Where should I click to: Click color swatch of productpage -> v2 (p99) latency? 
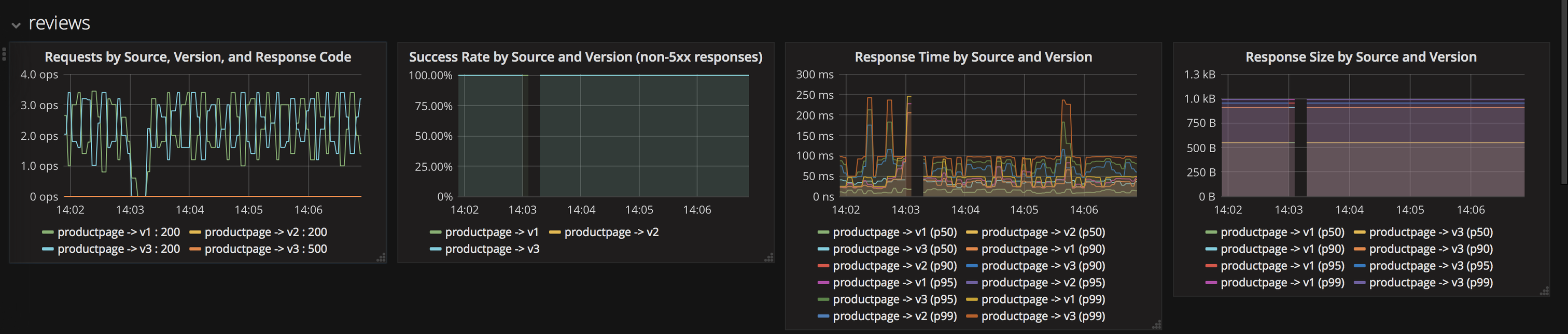[823, 316]
